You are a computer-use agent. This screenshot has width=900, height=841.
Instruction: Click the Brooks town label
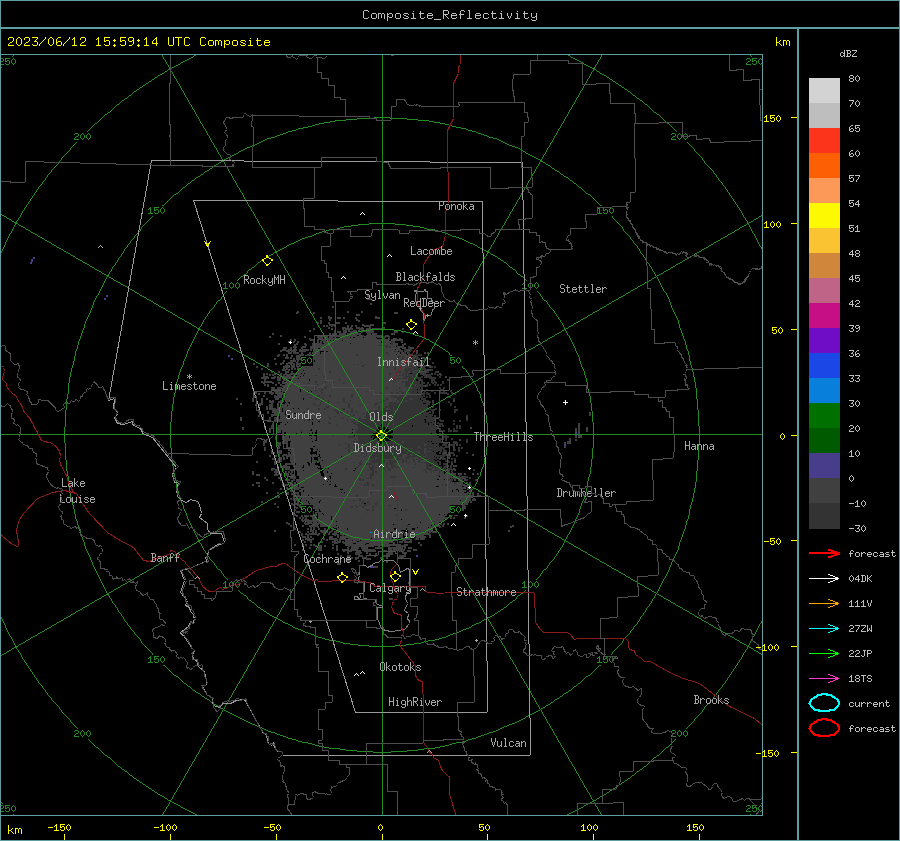pos(711,700)
